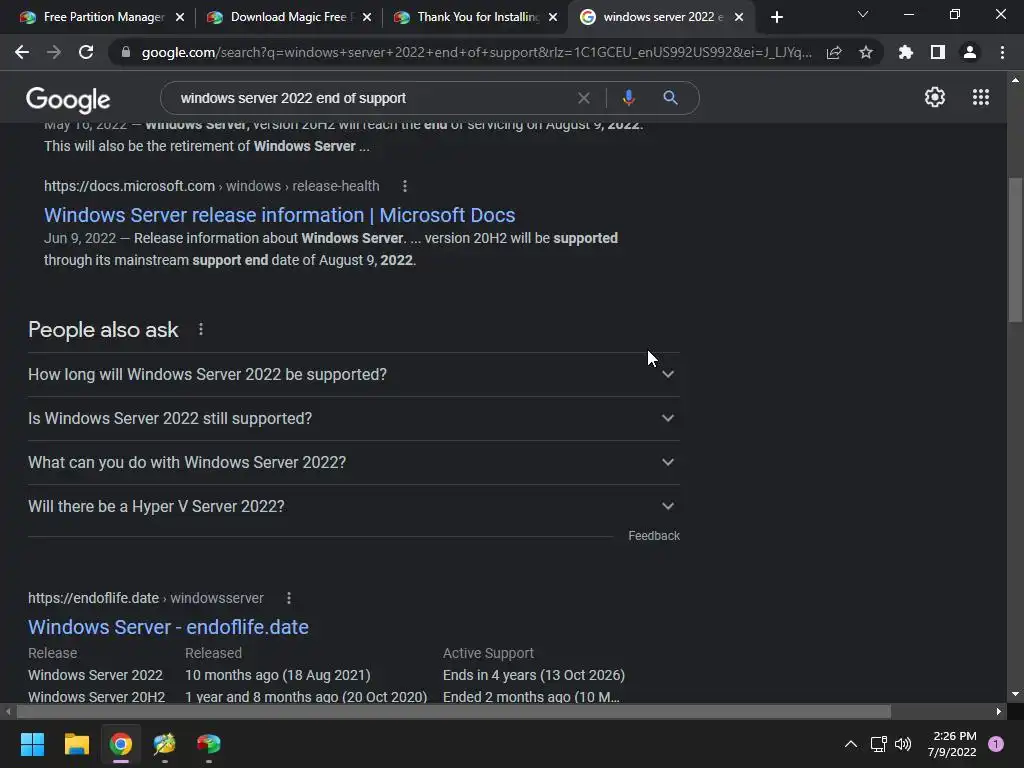Screen dimensions: 1024x768
Task: Share this page from address bar
Action: pyautogui.click(x=834, y=52)
